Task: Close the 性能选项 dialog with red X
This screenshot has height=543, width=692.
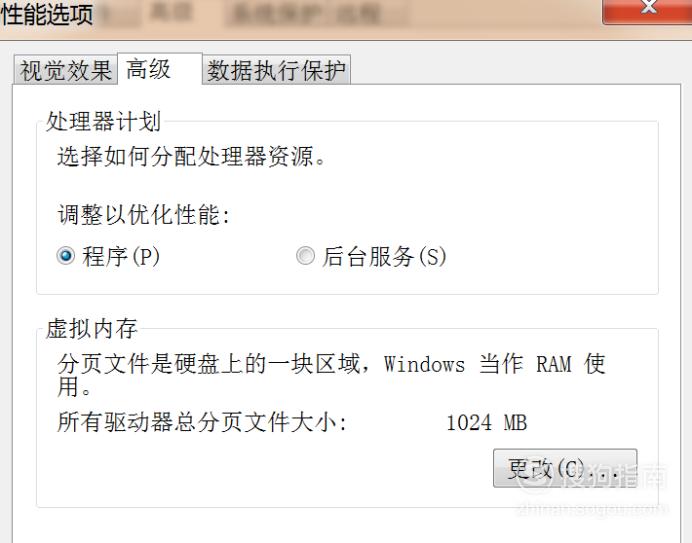Action: click(647, 10)
